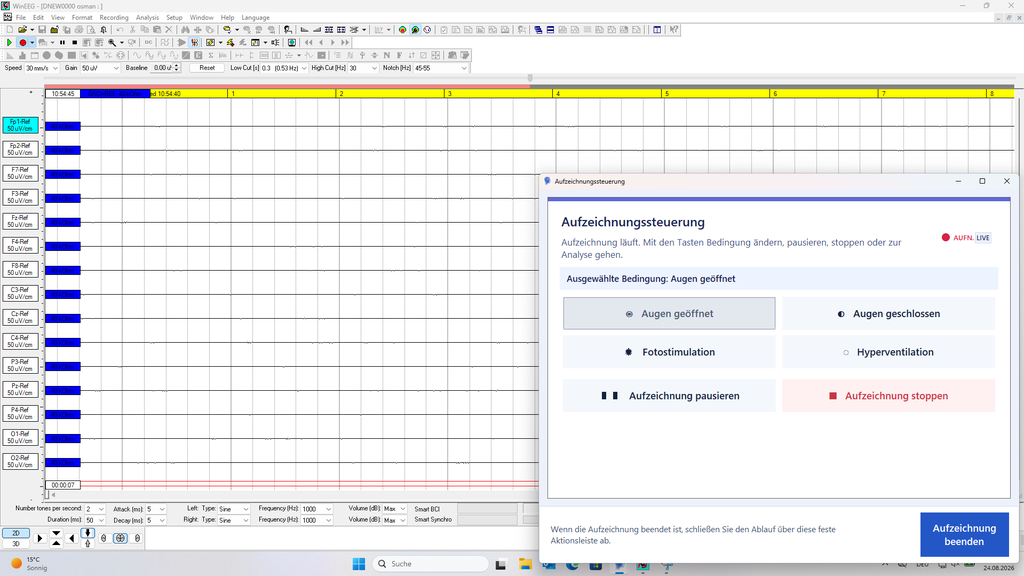The width and height of the screenshot is (1024, 576).
Task: Select Fotostimulation condition
Action: coord(669,352)
